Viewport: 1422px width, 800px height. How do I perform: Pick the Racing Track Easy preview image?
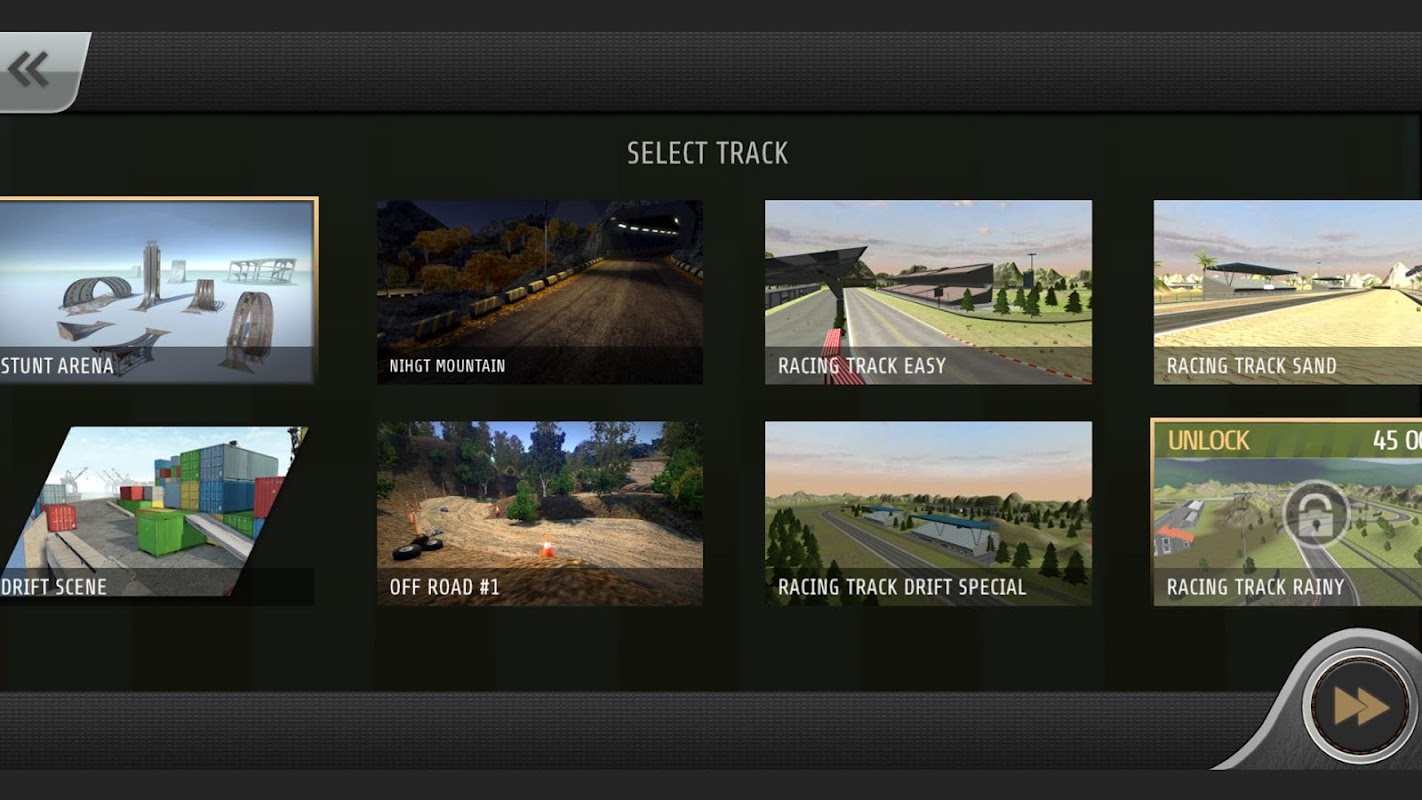tap(928, 292)
